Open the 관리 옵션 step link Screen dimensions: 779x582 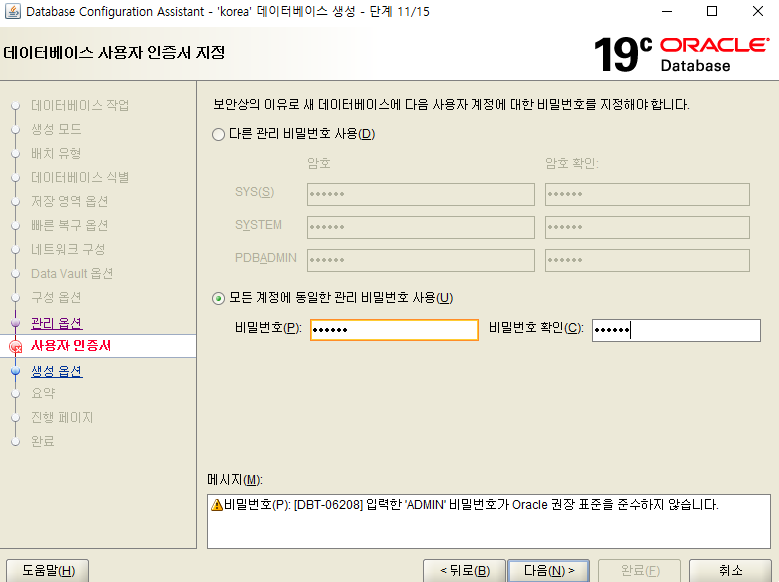[57, 323]
